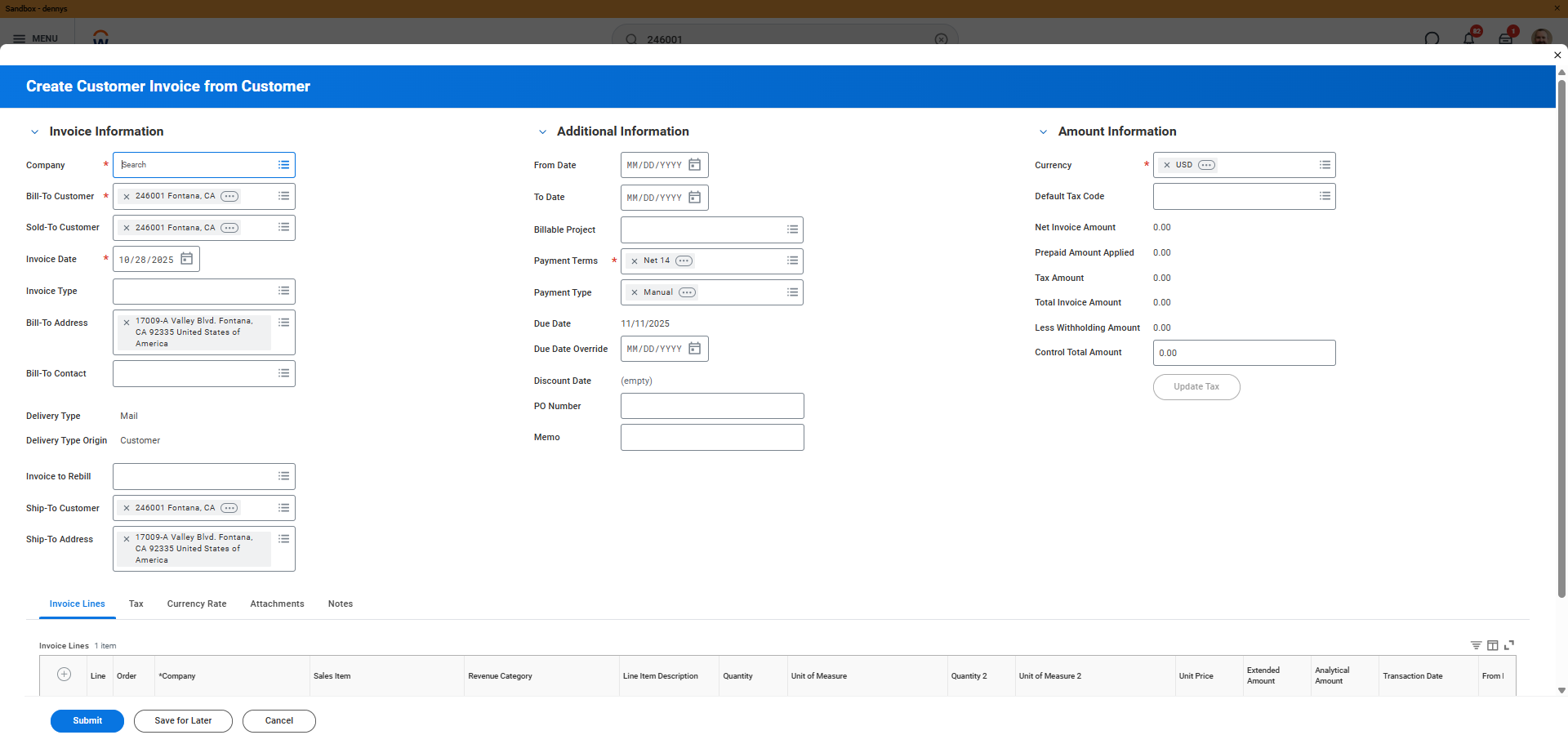This screenshot has width=1568, height=744.
Task: Open related actions for Net 14
Action: tap(684, 261)
